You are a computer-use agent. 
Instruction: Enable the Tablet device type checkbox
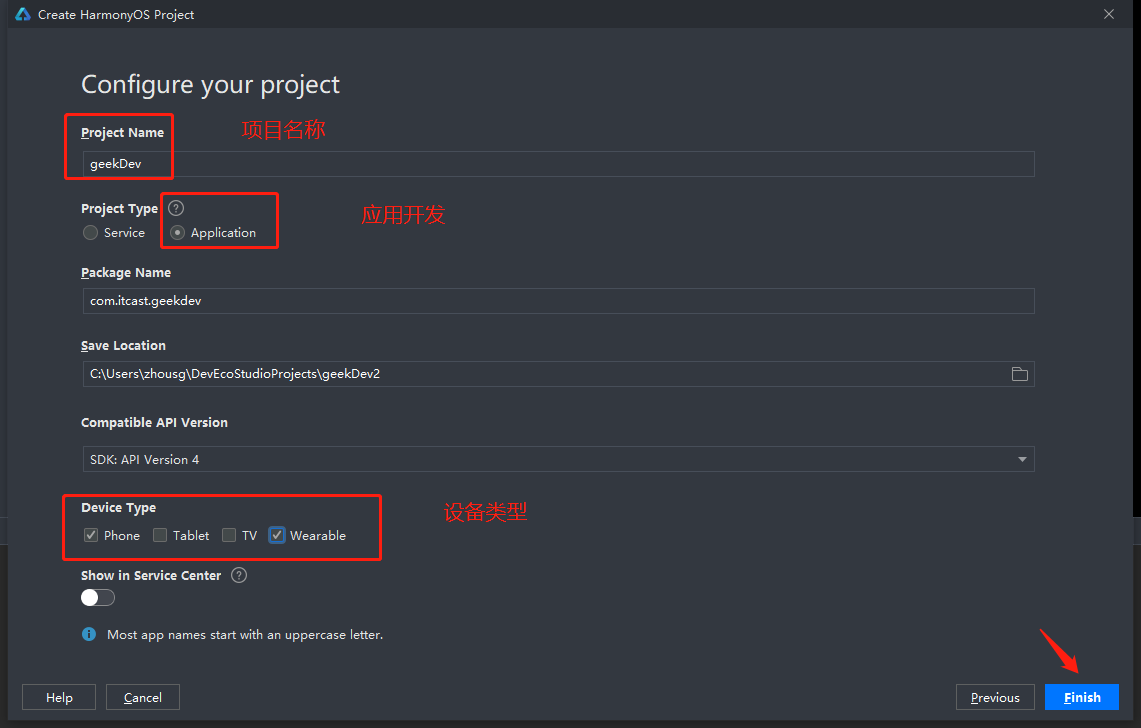tap(160, 535)
